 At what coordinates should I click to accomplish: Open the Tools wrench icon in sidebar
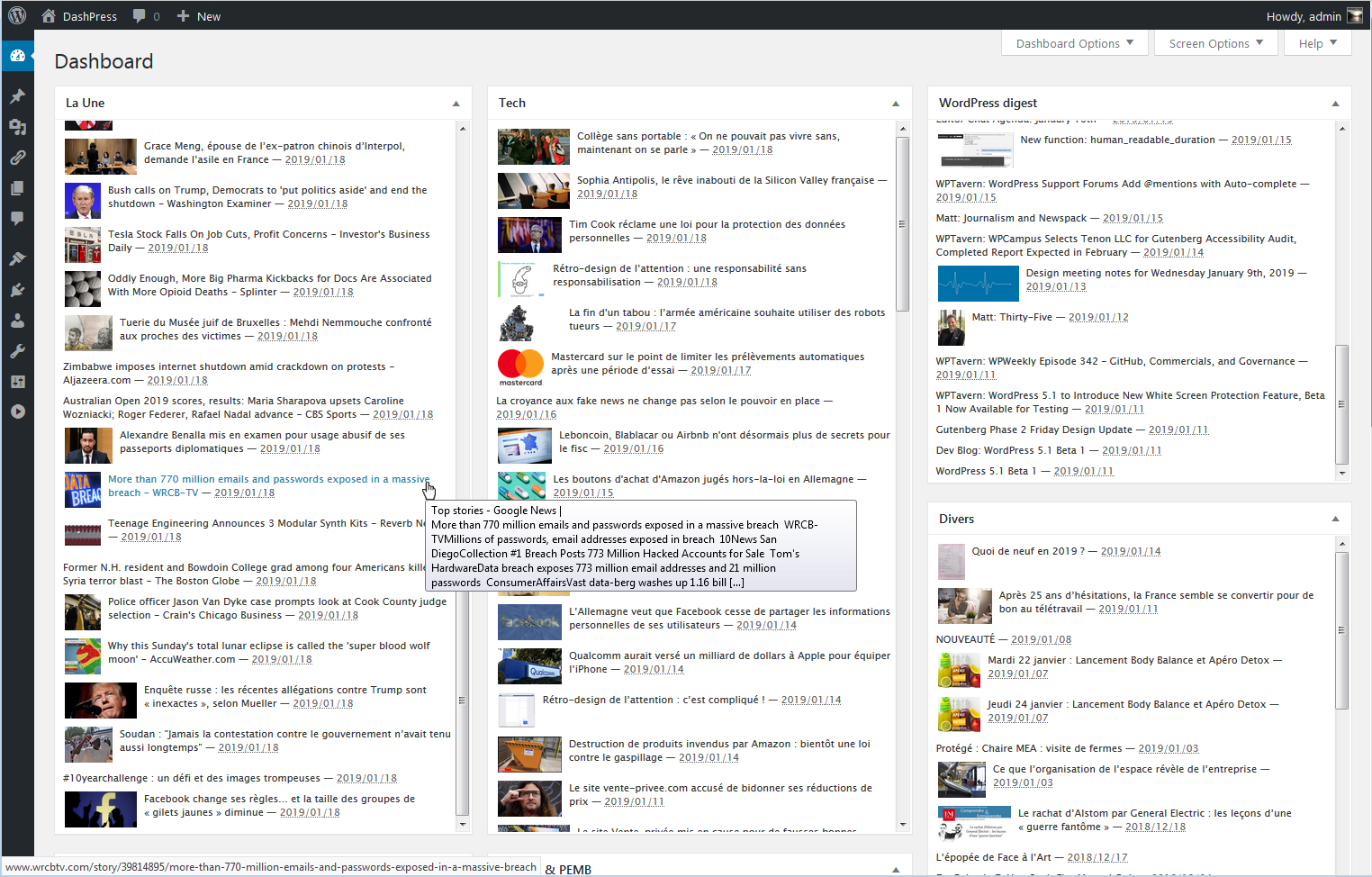click(17, 351)
